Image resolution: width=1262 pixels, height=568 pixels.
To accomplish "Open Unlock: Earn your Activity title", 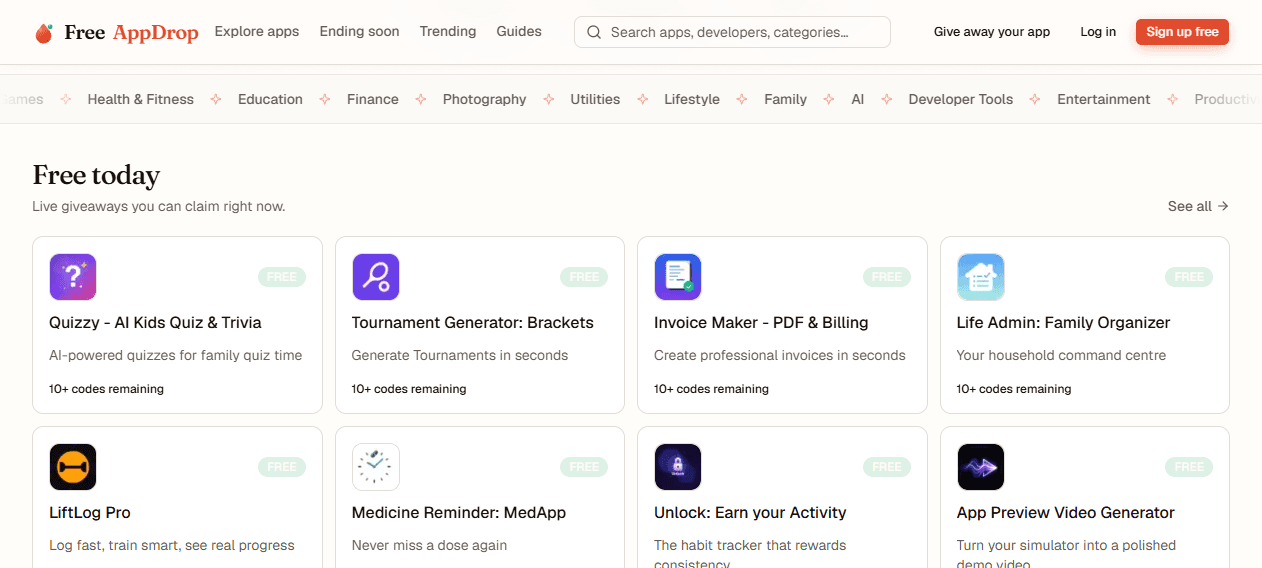I will tap(750, 512).
